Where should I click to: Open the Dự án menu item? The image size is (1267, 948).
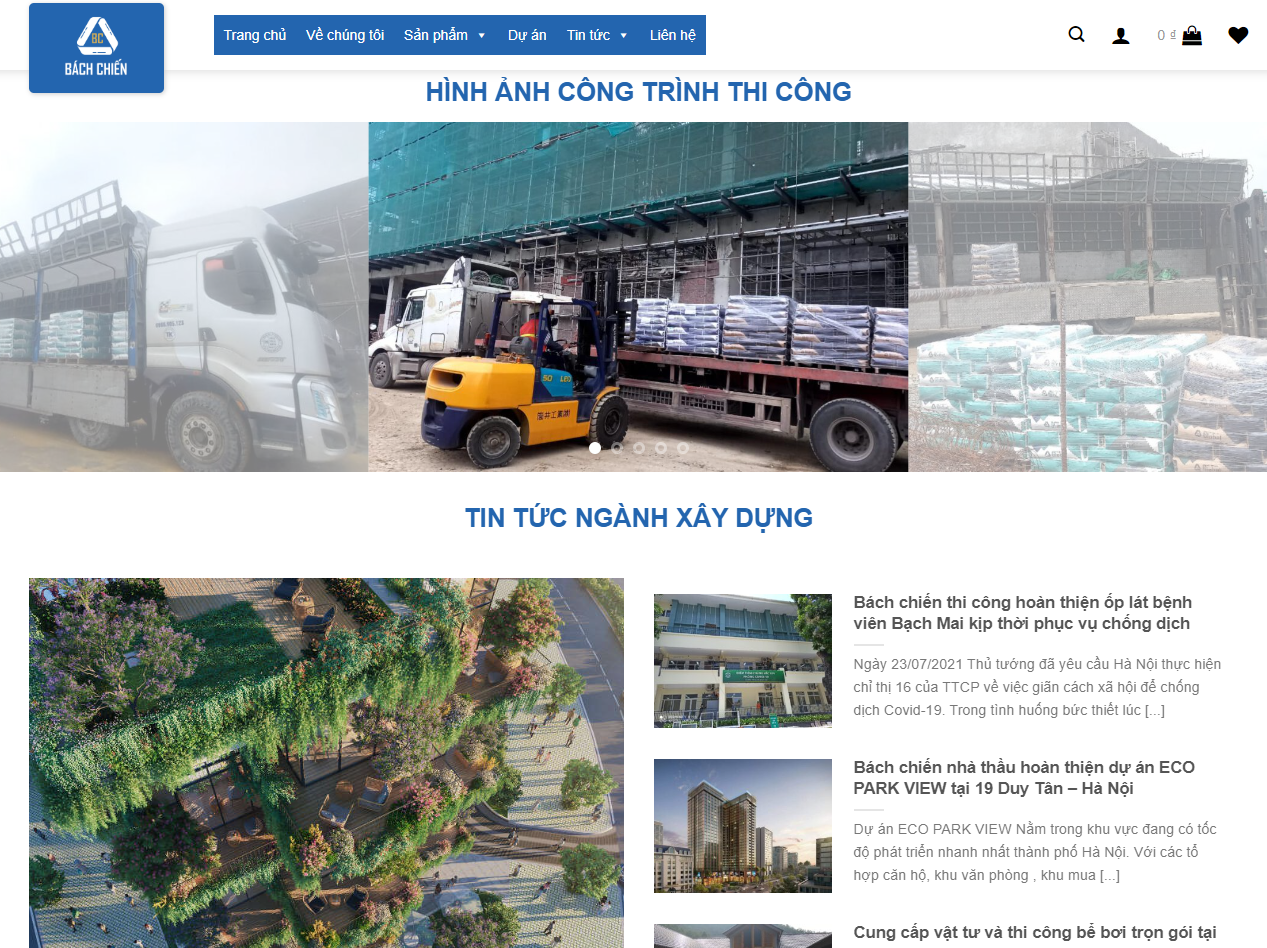(x=527, y=35)
